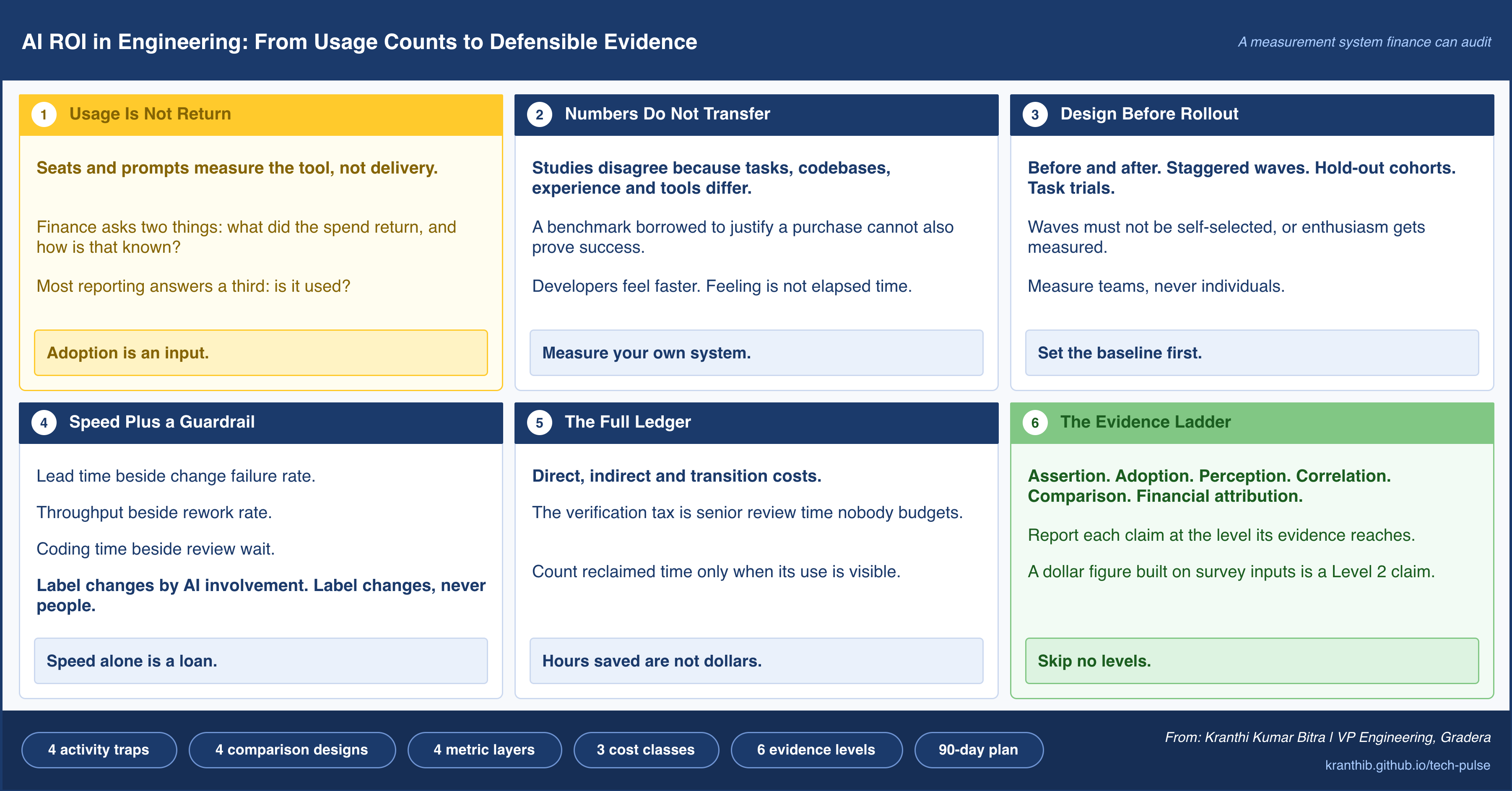1512x791 pixels.
Task: Click the main title 'AI ROI in Engineering'
Action: (x=359, y=41)
